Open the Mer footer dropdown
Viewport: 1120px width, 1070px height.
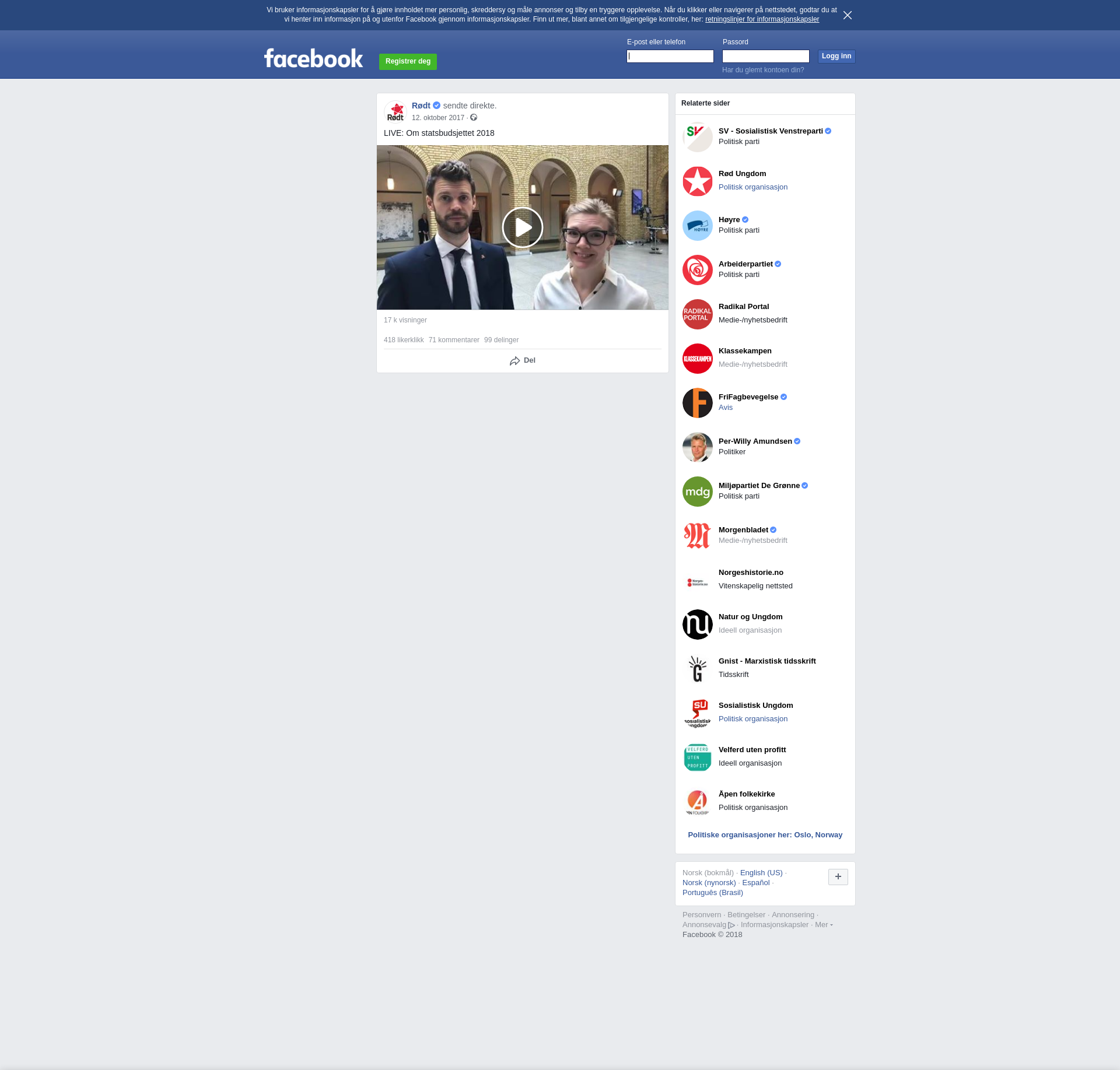tap(823, 925)
